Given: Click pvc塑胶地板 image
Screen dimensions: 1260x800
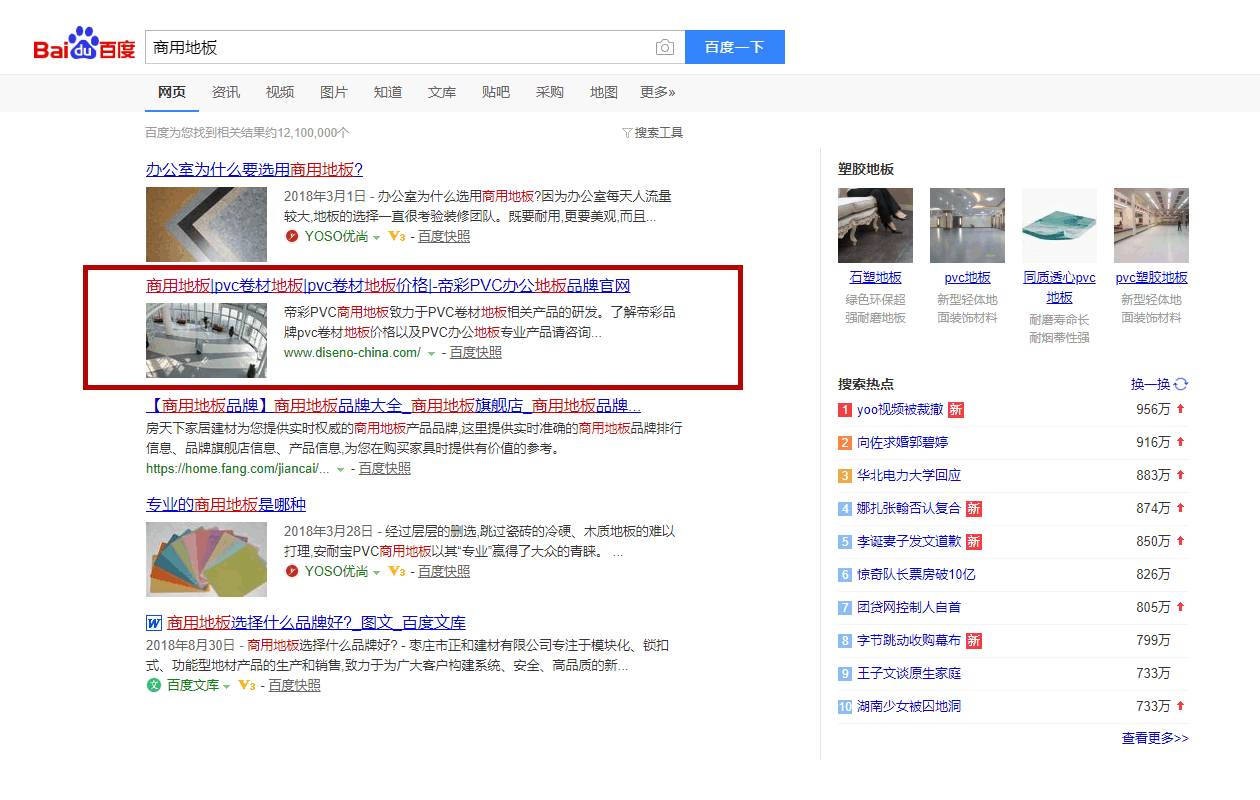Looking at the screenshot, I should pos(1151,225).
